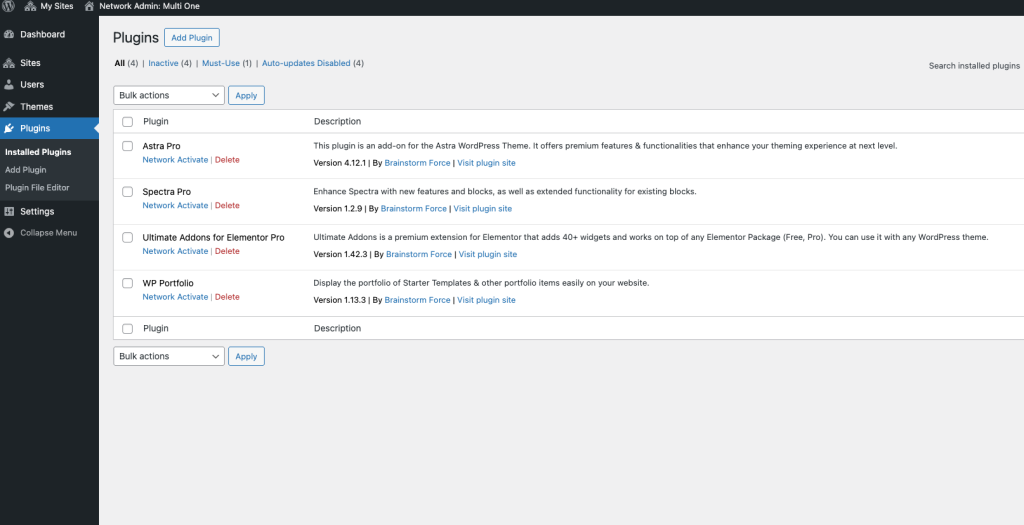This screenshot has width=1024, height=525.
Task: Click the WP Portfolio plugin name
Action: pyautogui.click(x=168, y=283)
